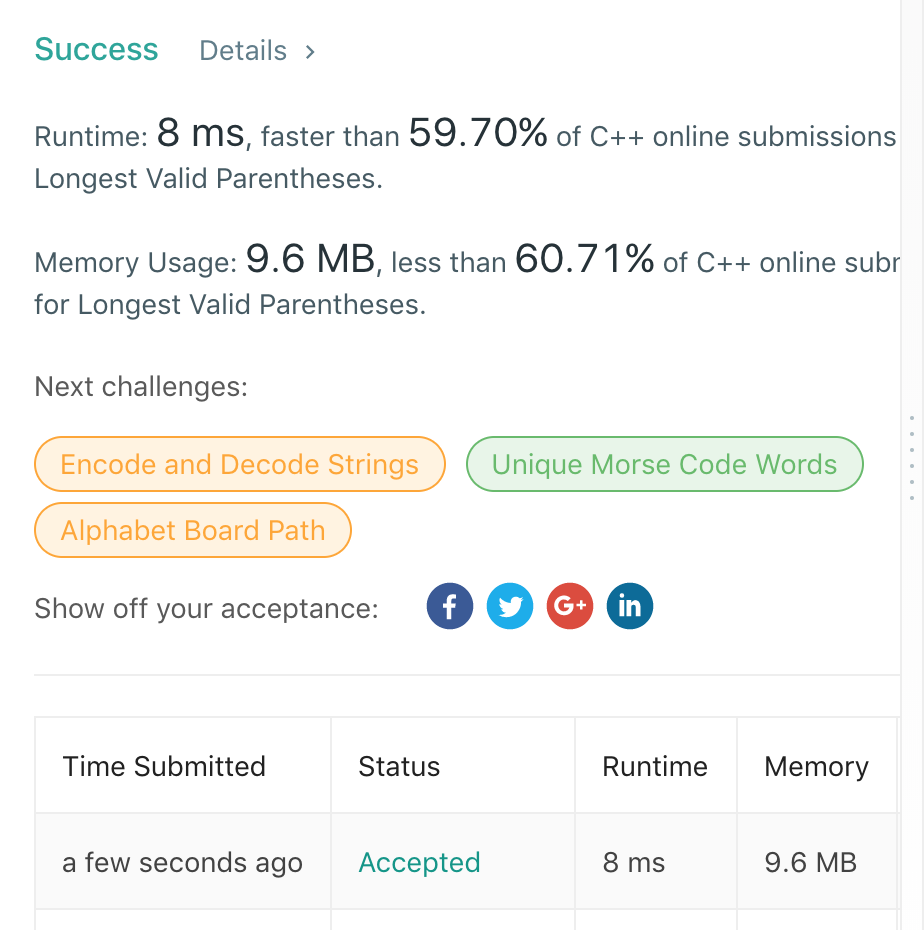Select the Alphabet Board Path challenge

pos(193,530)
